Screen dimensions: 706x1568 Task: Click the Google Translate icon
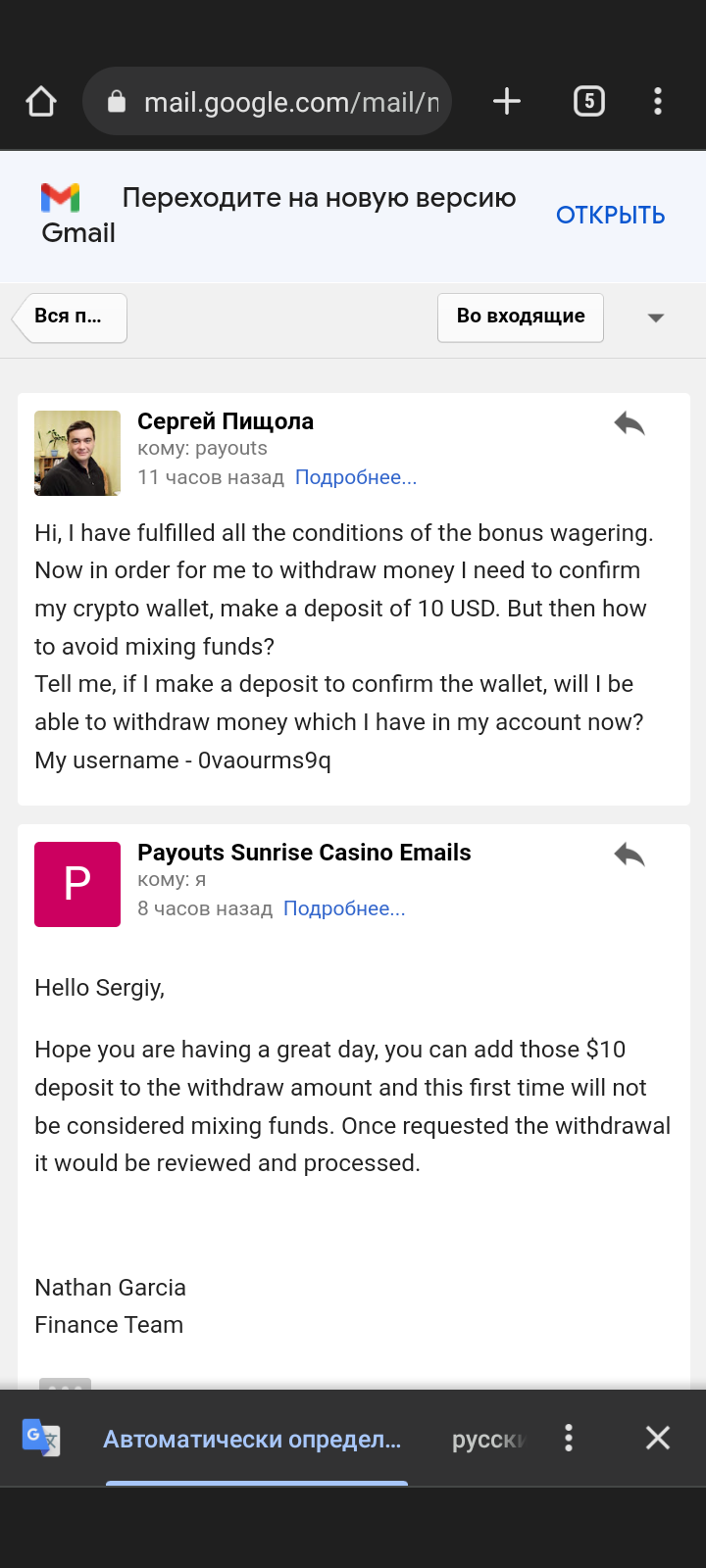tap(41, 1438)
